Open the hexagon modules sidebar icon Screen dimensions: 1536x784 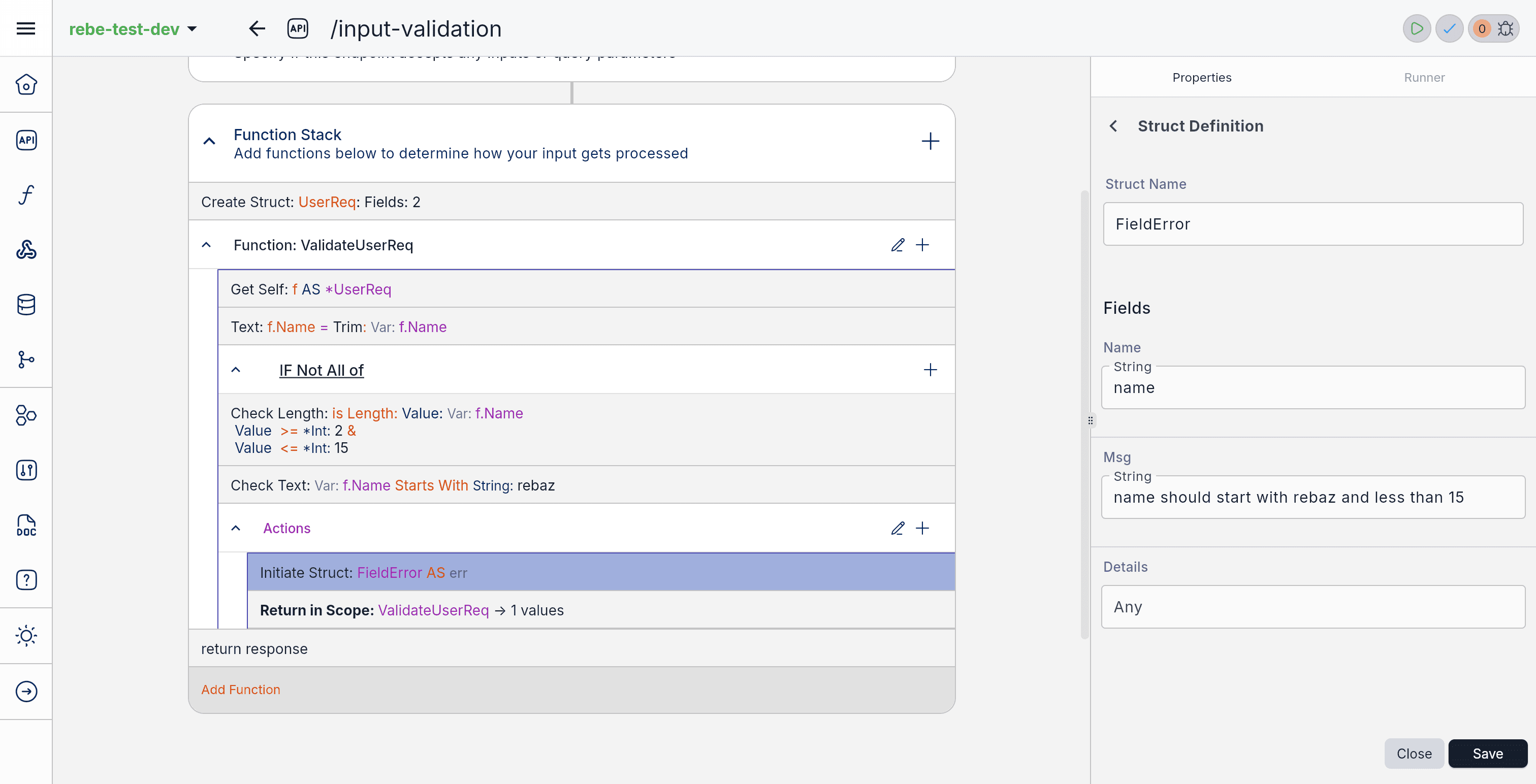tap(25, 414)
